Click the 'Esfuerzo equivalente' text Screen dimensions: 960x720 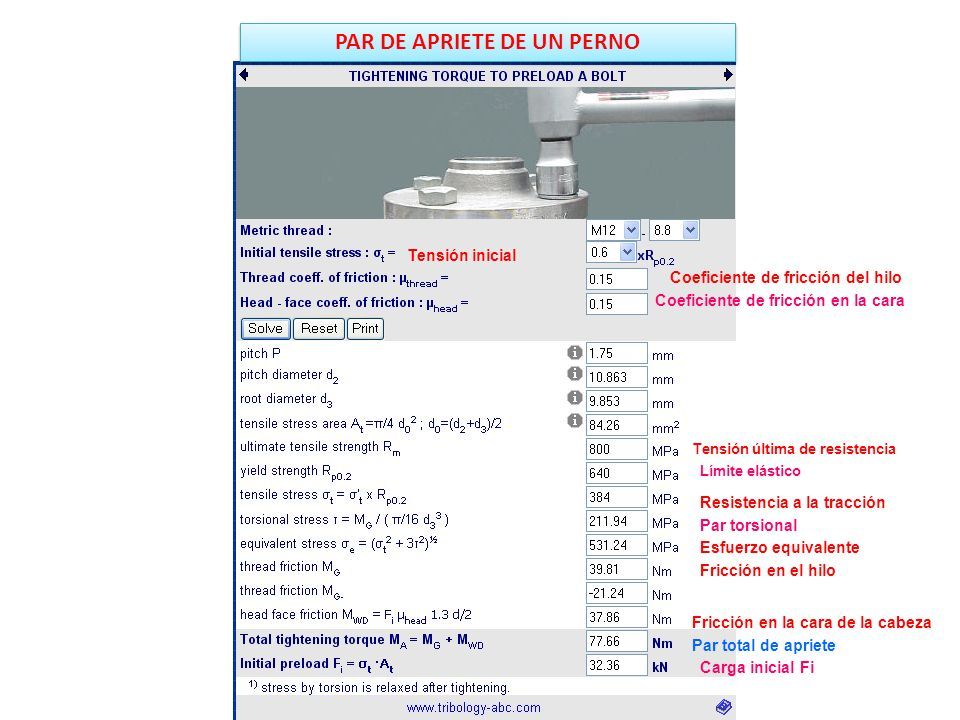[779, 547]
